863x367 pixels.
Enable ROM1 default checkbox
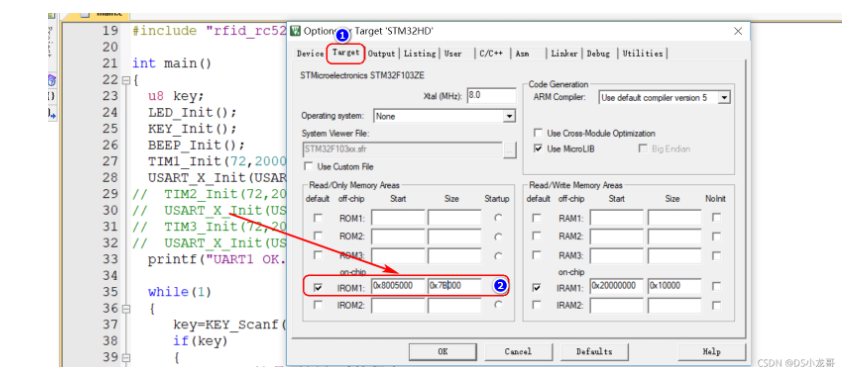point(318,218)
